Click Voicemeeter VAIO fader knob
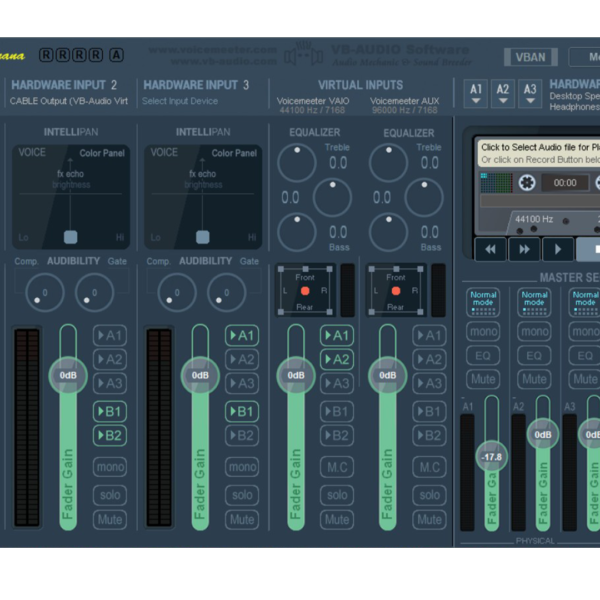This screenshot has height=600, width=600. 296,375
